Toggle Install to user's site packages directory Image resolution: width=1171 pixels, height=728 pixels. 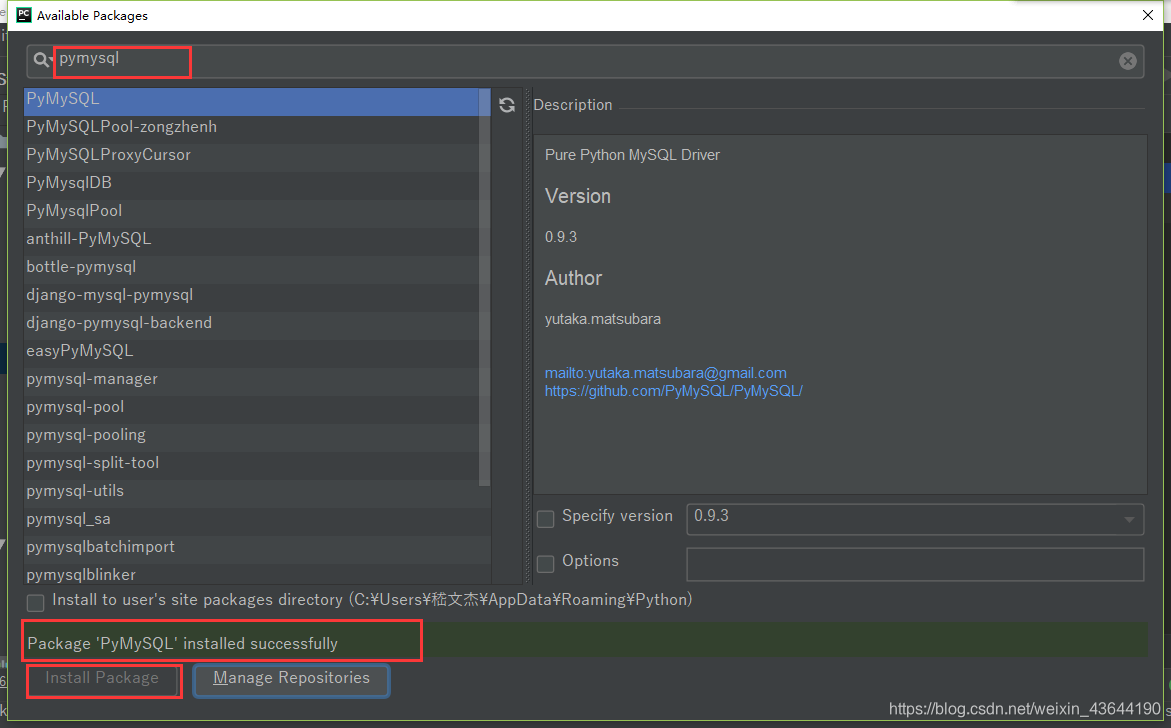[x=35, y=602]
